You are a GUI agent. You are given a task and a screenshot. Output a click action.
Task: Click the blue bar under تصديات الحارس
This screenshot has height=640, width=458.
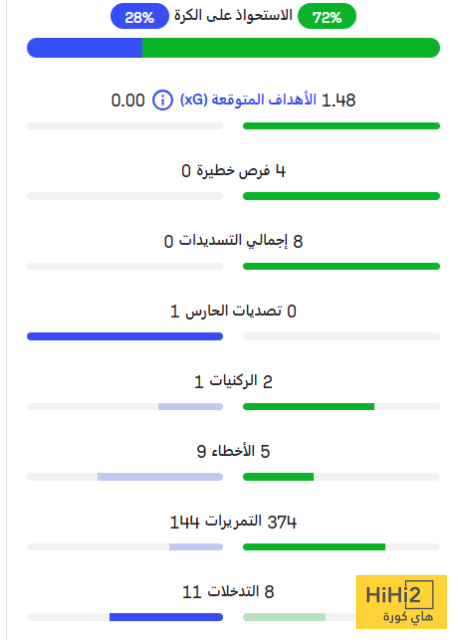pyautogui.click(x=125, y=336)
